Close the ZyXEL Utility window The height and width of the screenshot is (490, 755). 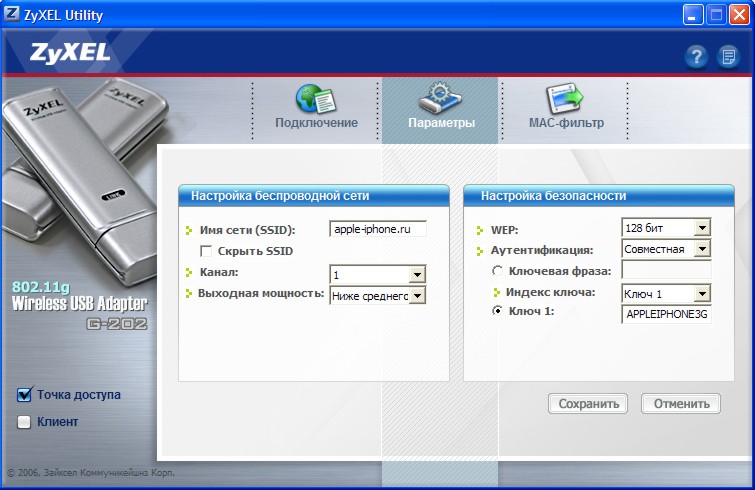tap(739, 15)
